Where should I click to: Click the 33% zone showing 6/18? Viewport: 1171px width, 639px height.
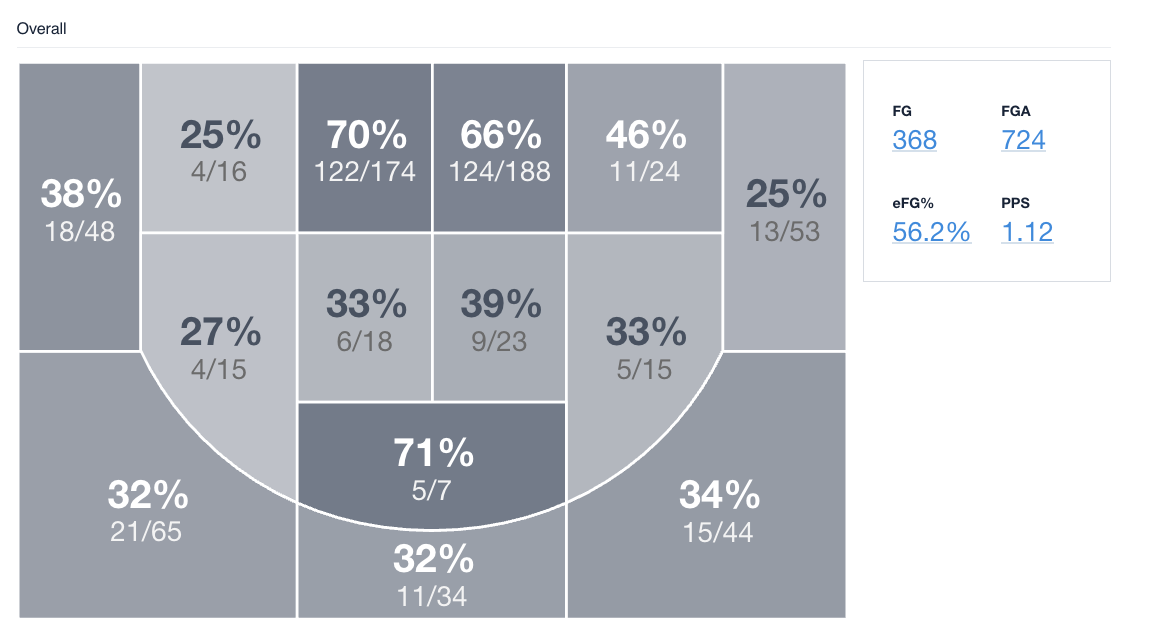pyautogui.click(x=364, y=318)
